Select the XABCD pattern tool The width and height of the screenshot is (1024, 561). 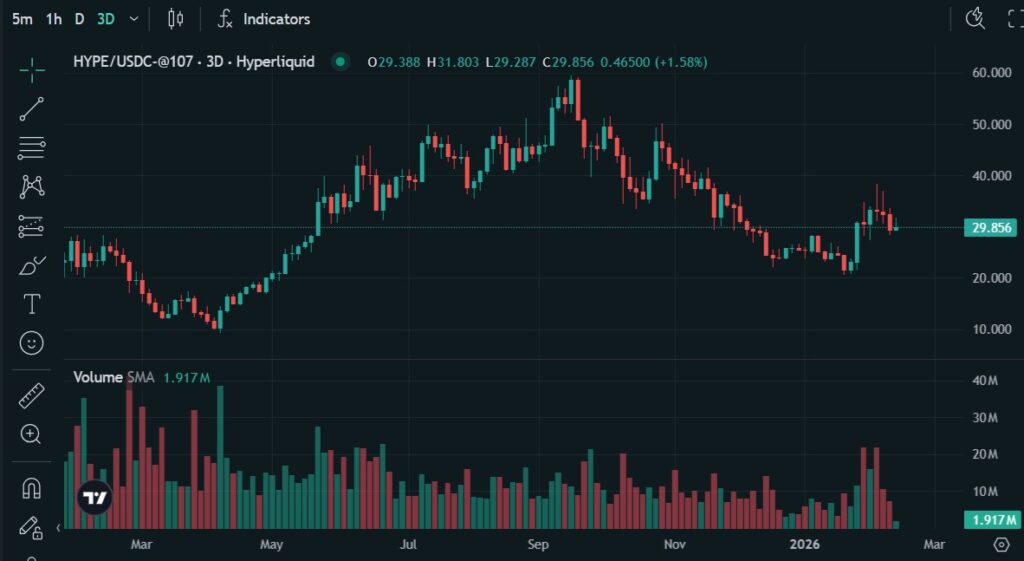[x=32, y=187]
